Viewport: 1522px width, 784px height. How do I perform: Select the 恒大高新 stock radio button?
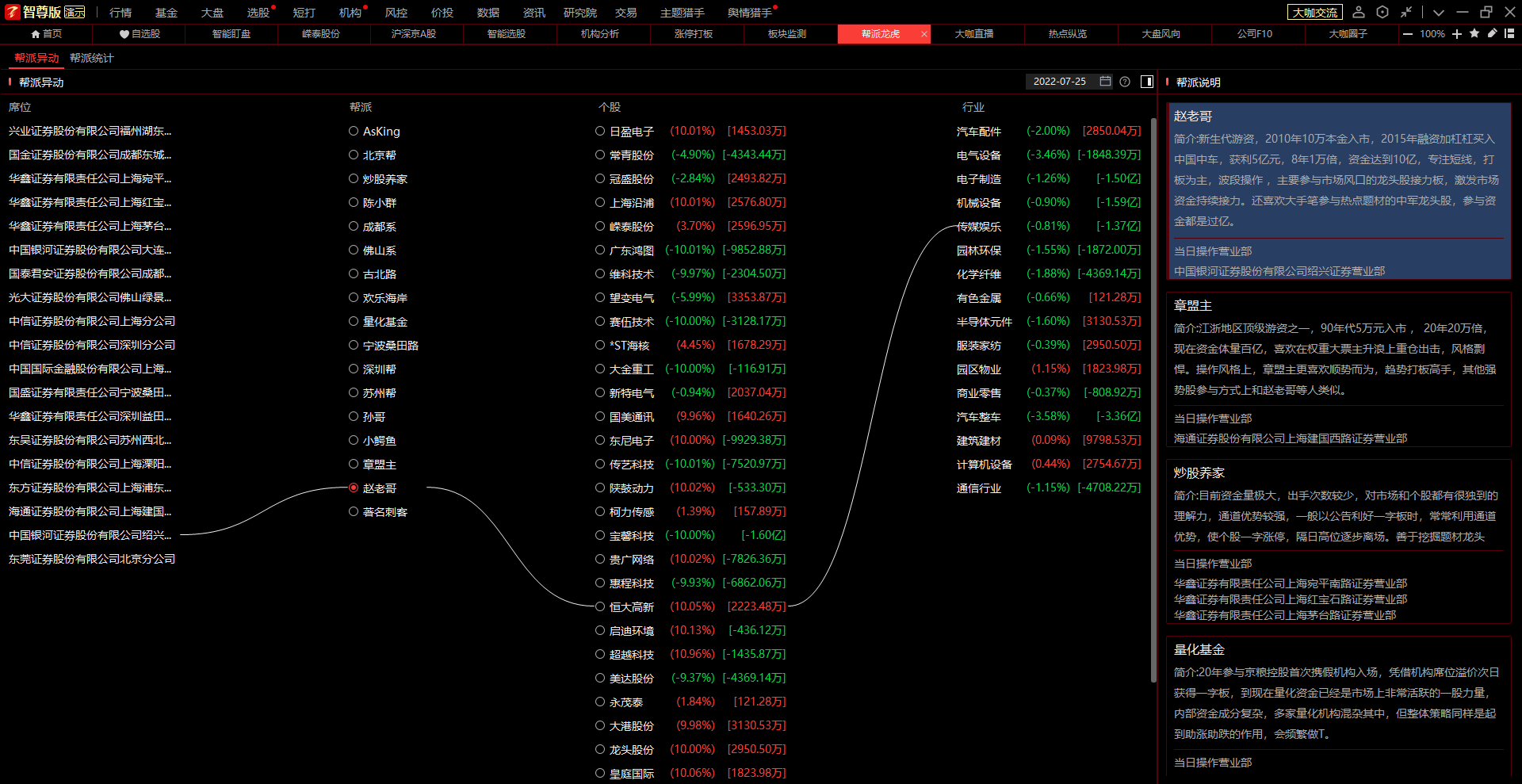pyautogui.click(x=600, y=606)
